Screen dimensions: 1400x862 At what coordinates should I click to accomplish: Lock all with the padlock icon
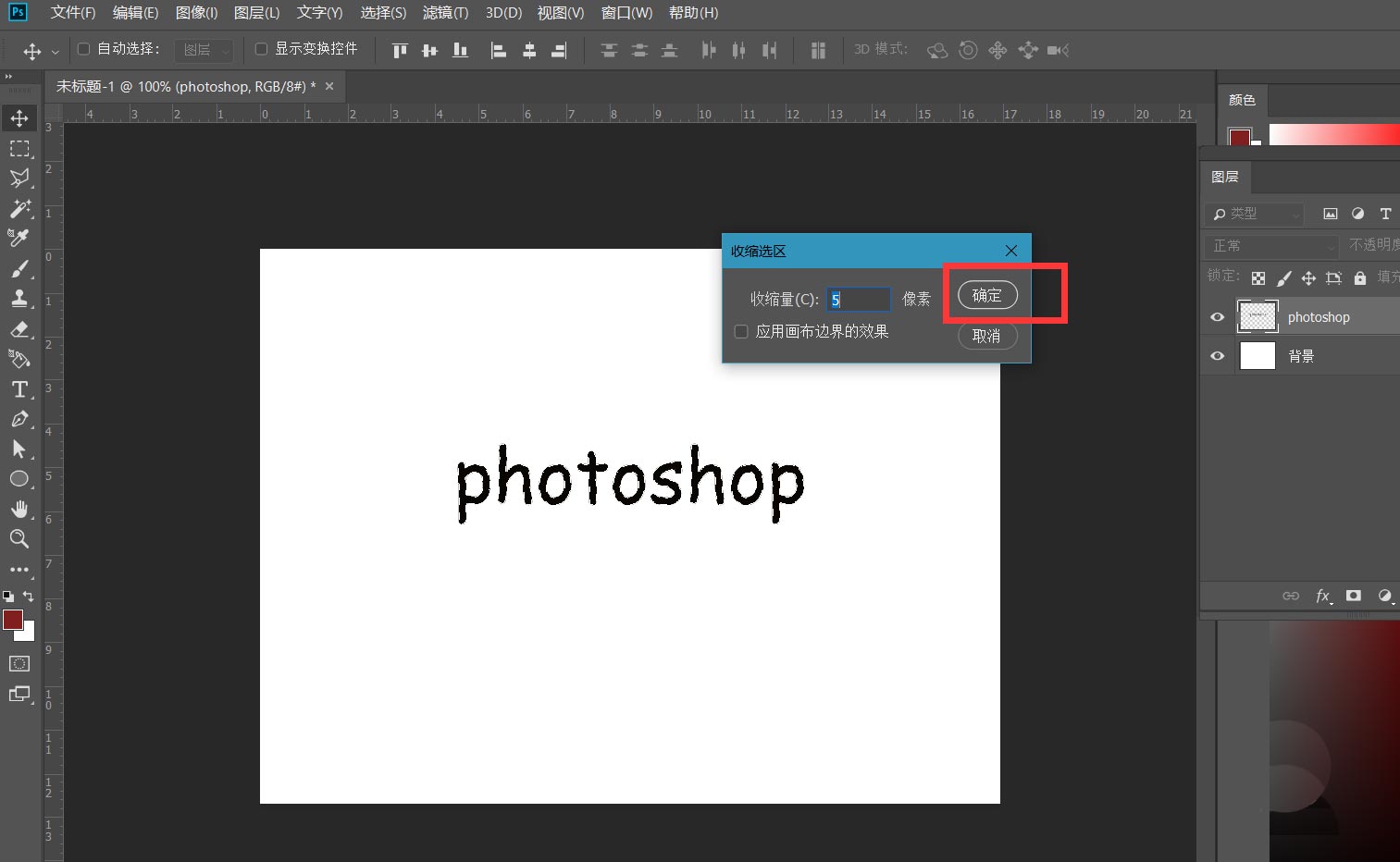tap(1359, 277)
